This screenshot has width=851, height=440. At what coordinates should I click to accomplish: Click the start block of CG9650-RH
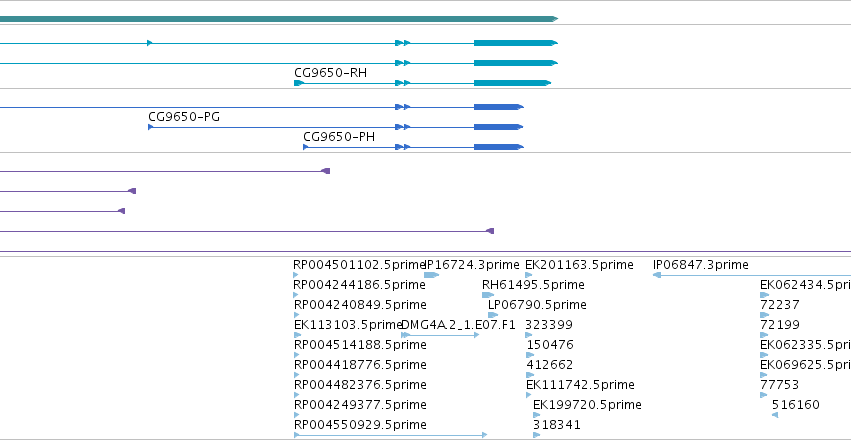tap(298, 83)
